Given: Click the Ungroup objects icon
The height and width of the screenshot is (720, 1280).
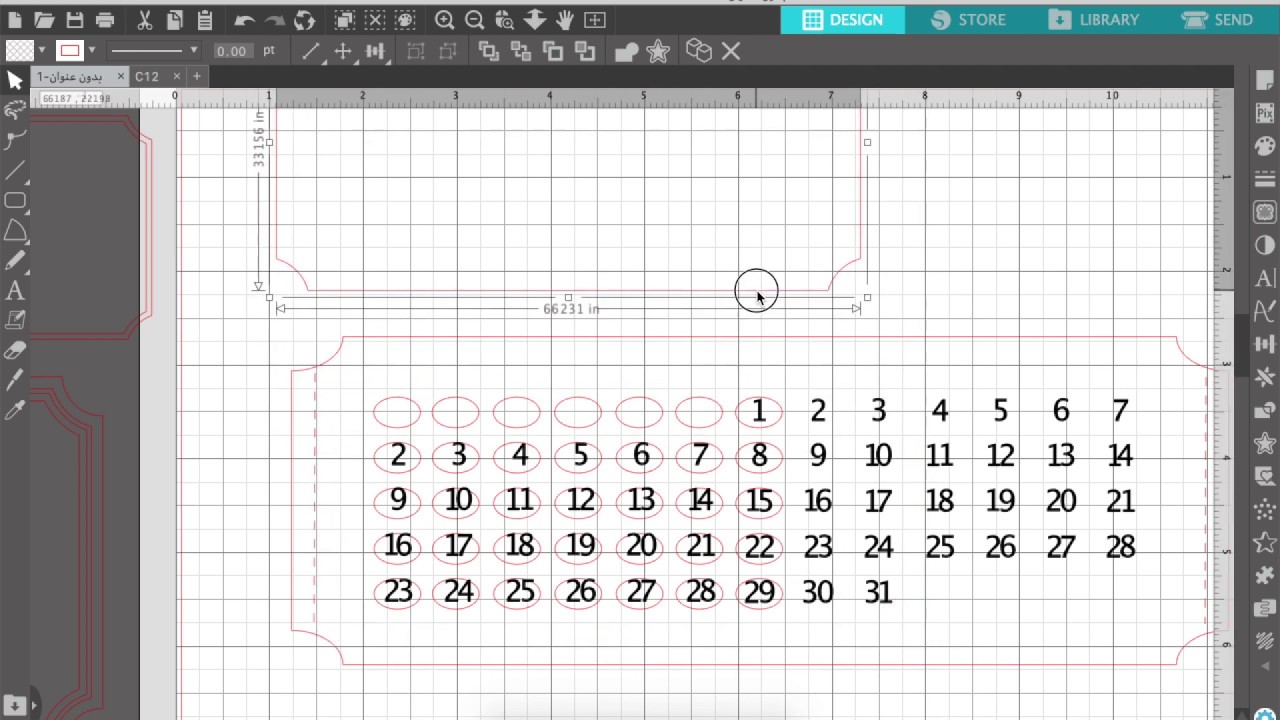Looking at the screenshot, I should (x=447, y=51).
